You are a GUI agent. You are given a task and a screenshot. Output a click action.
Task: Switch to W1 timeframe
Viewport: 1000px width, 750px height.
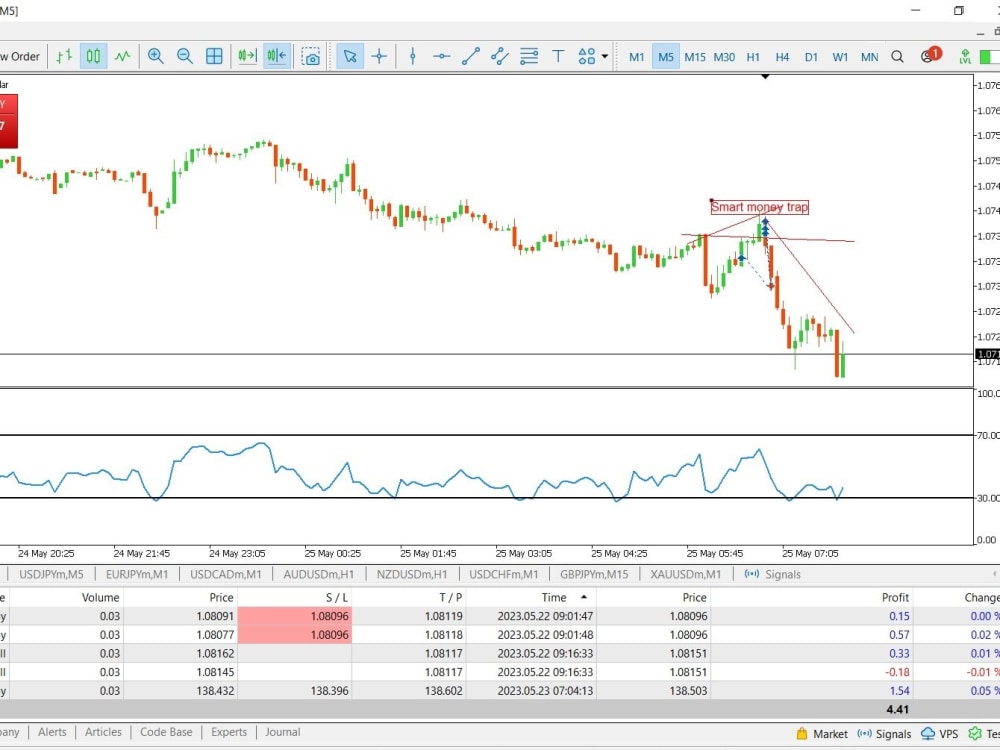841,57
